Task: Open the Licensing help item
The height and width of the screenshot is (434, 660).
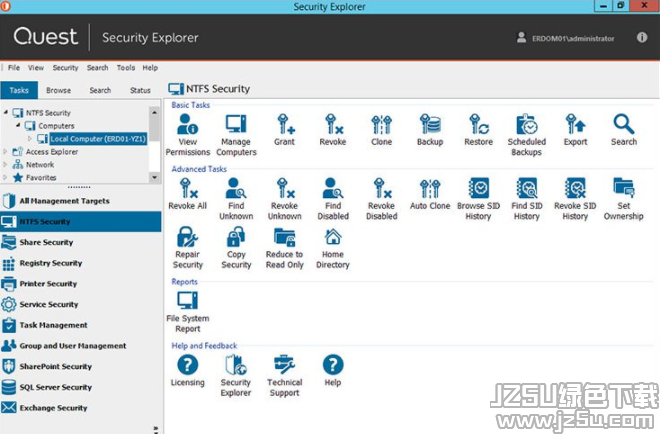Action: tap(188, 371)
